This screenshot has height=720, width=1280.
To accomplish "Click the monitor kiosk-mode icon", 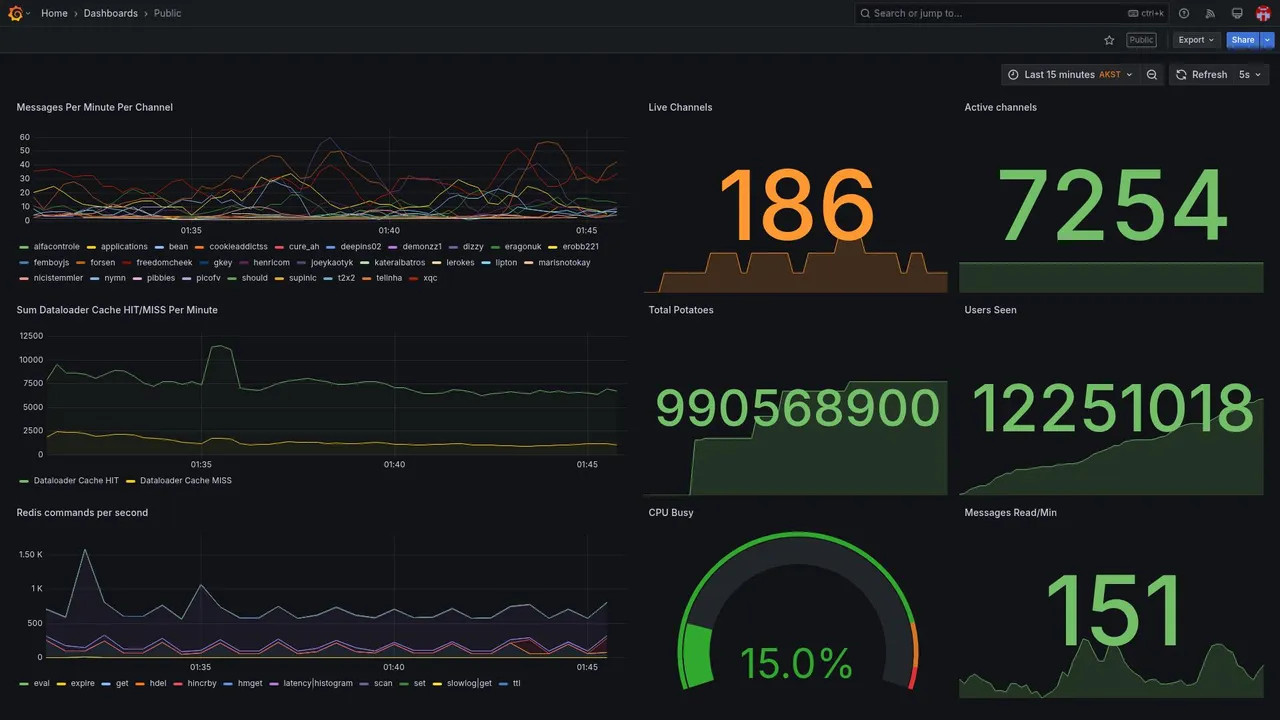I will [x=1237, y=13].
